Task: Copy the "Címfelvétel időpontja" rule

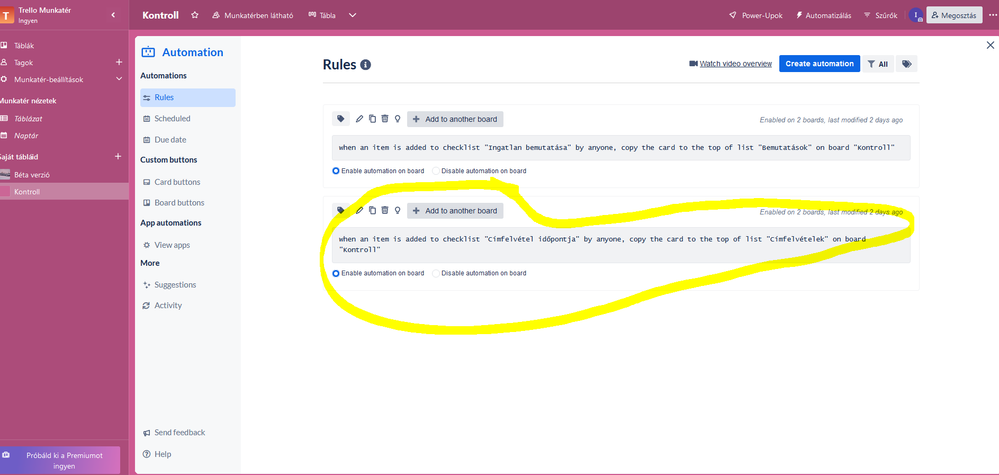Action: pos(372,210)
